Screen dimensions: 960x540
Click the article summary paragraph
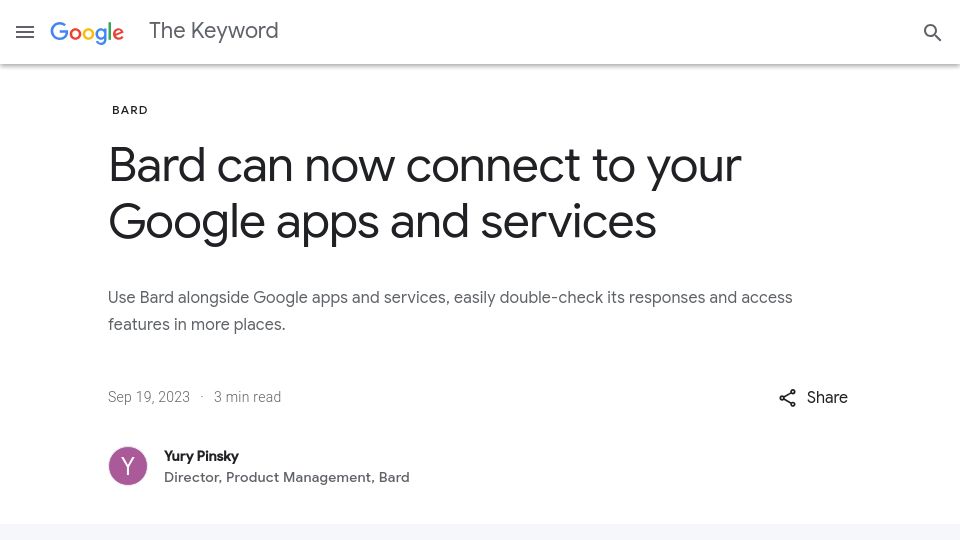tap(450, 311)
